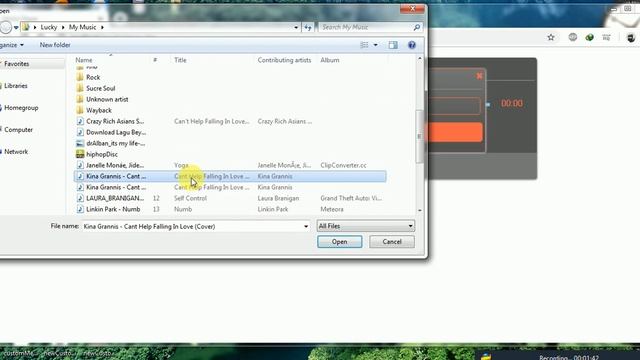Click the file list scrollbar up arrow
Image resolution: width=640 pixels, height=360 pixels.
tap(420, 59)
